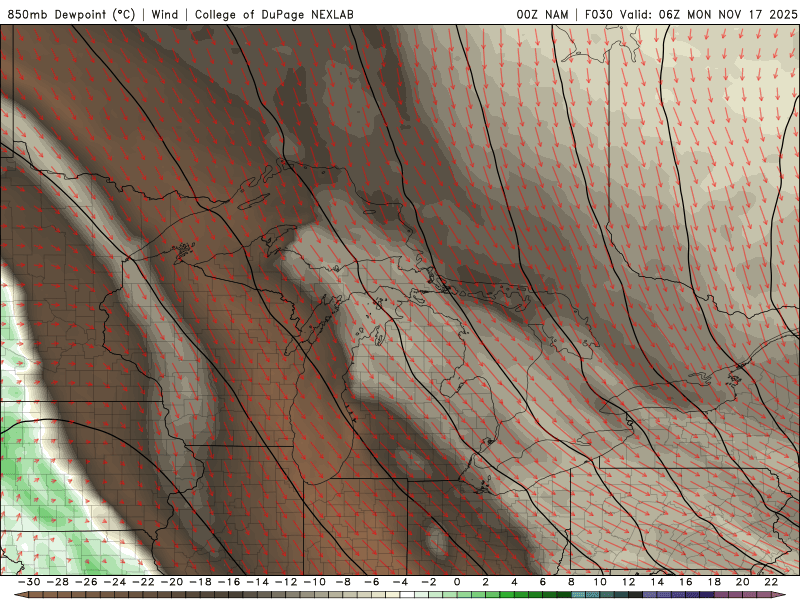This screenshot has width=800, height=600.
Task: Click the 20 colorbar label
Action: pos(743,582)
